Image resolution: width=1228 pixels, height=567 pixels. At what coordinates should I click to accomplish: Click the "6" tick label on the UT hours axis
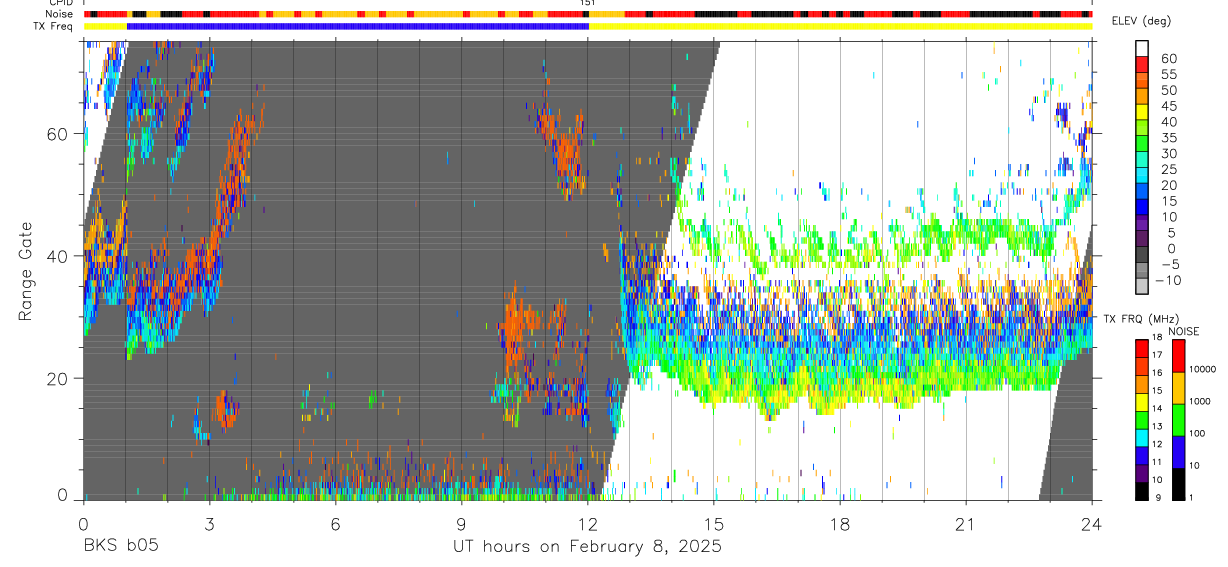click(x=336, y=523)
